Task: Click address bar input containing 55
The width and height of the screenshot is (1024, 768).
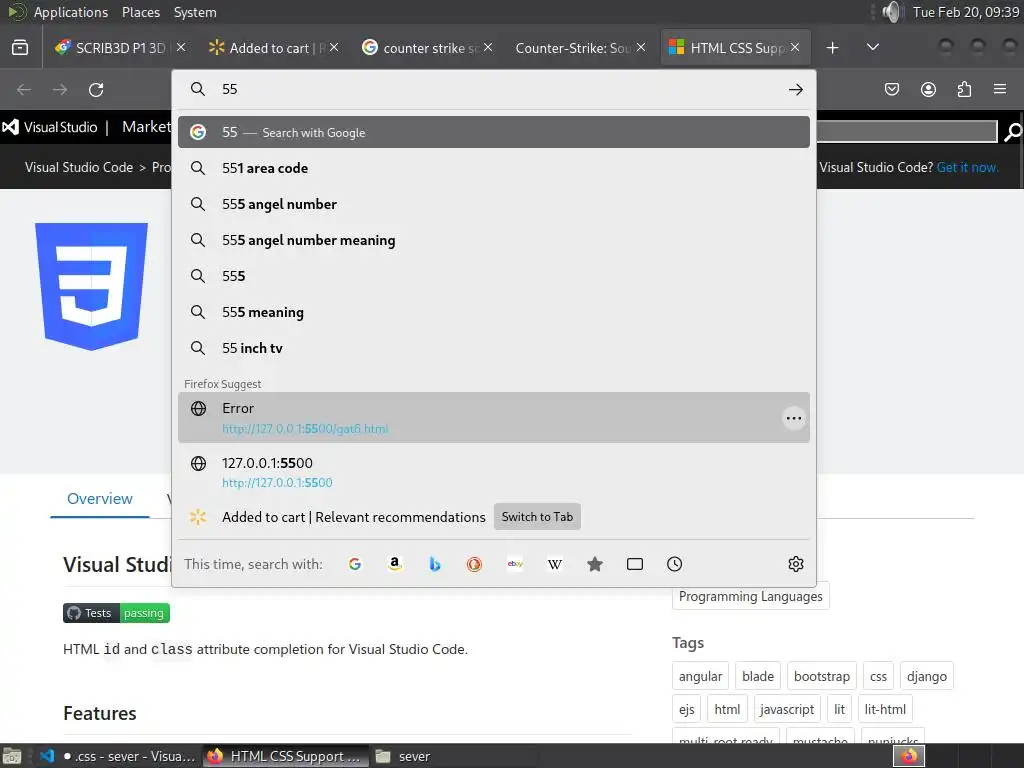Action: 496,89
